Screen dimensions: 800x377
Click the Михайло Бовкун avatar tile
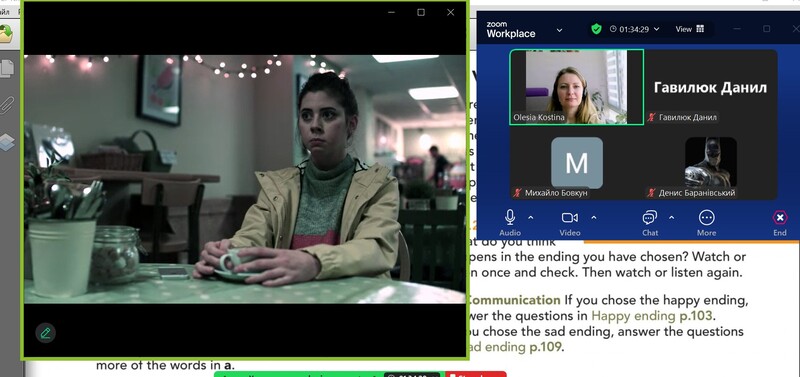click(x=577, y=163)
